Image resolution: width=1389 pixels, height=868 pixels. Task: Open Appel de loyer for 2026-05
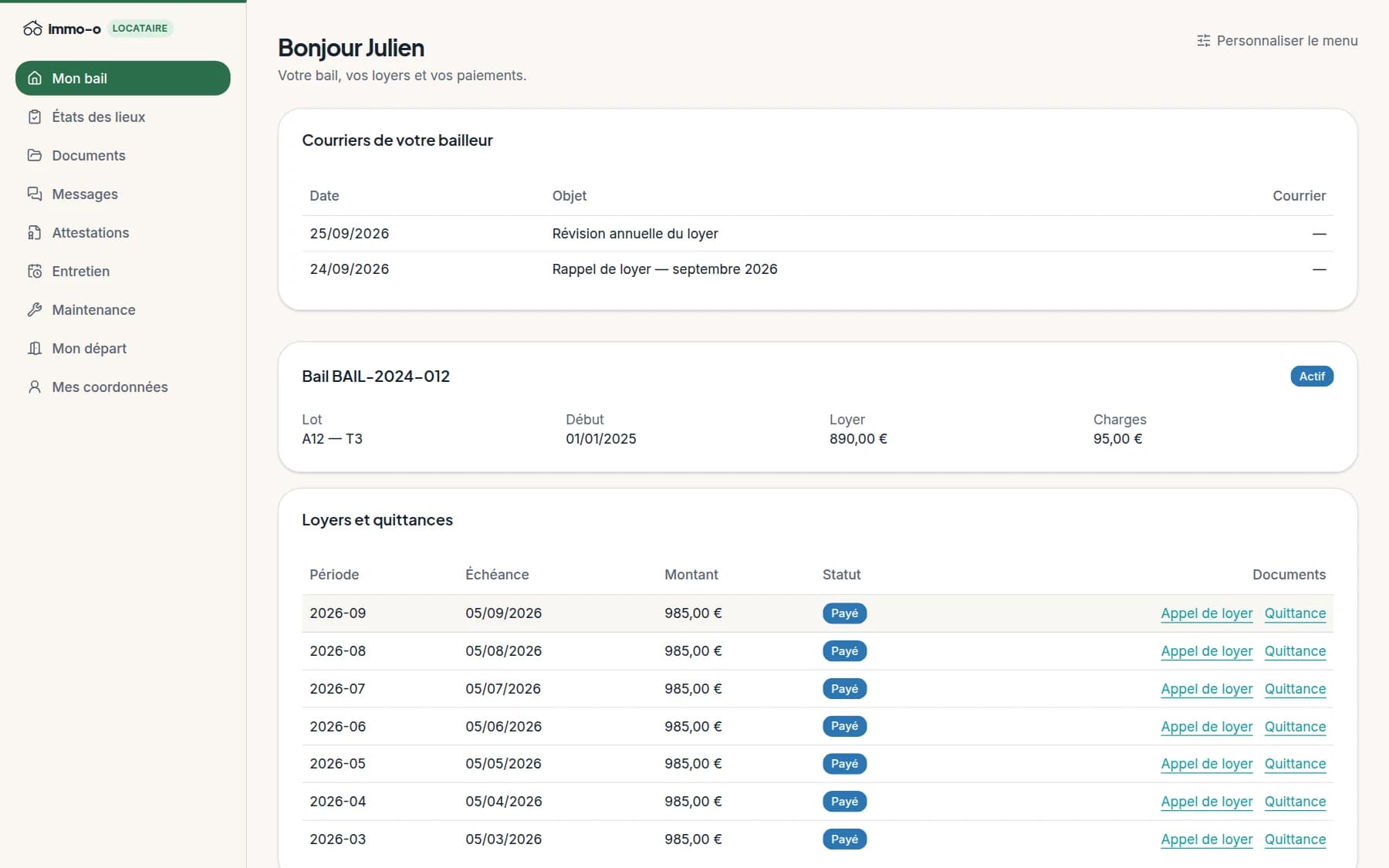coord(1207,764)
